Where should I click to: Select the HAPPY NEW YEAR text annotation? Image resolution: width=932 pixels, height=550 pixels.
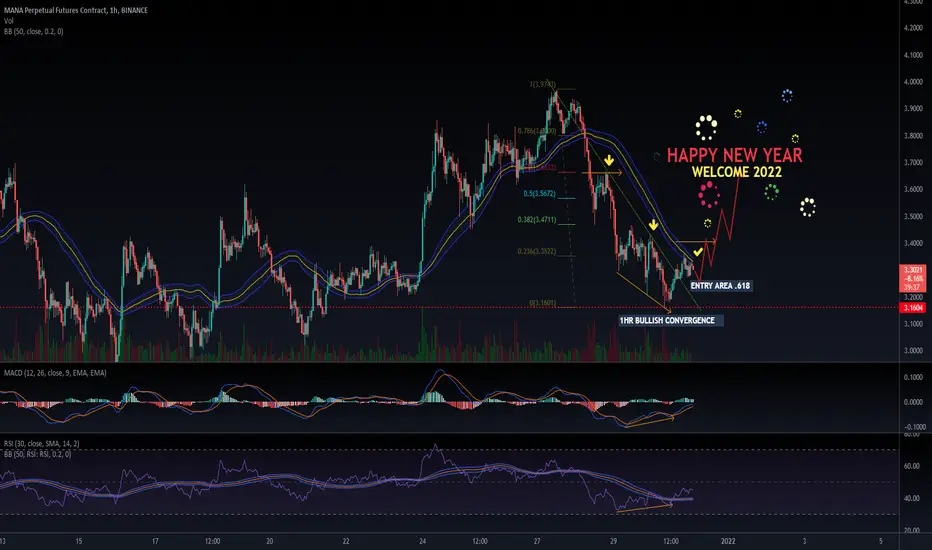[735, 156]
